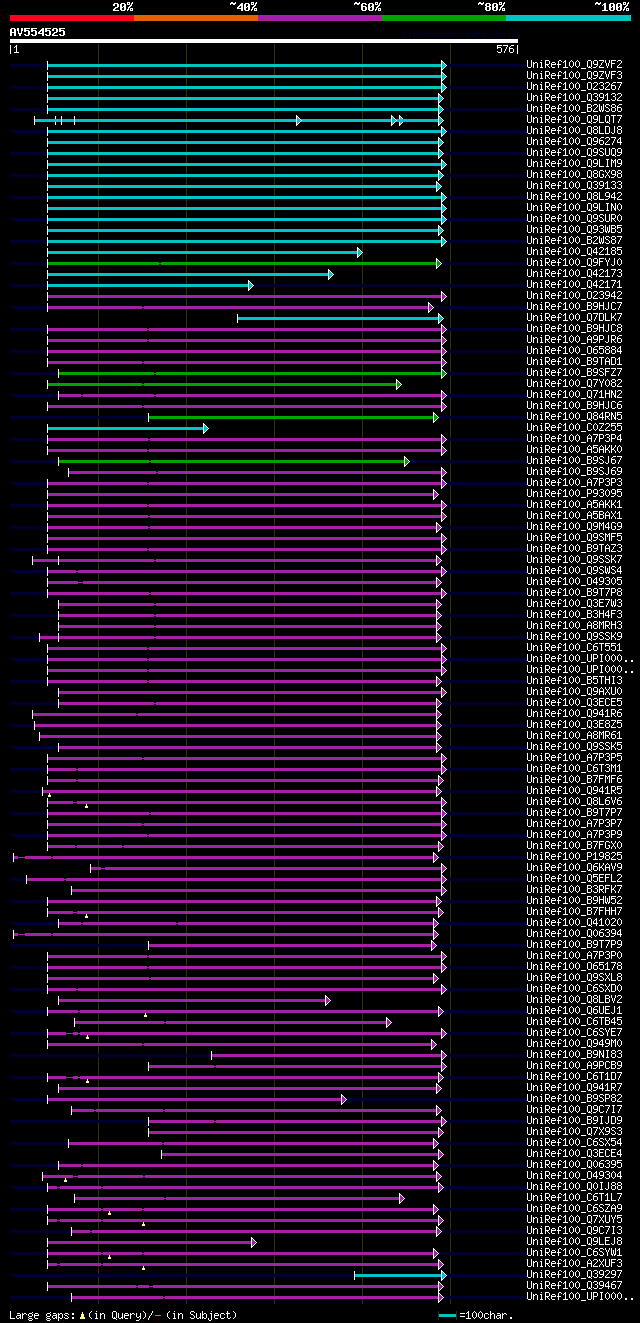Viewport: 640px width, 1323px height.
Task: Open hit UniRef100_O23267
Action: (574, 87)
